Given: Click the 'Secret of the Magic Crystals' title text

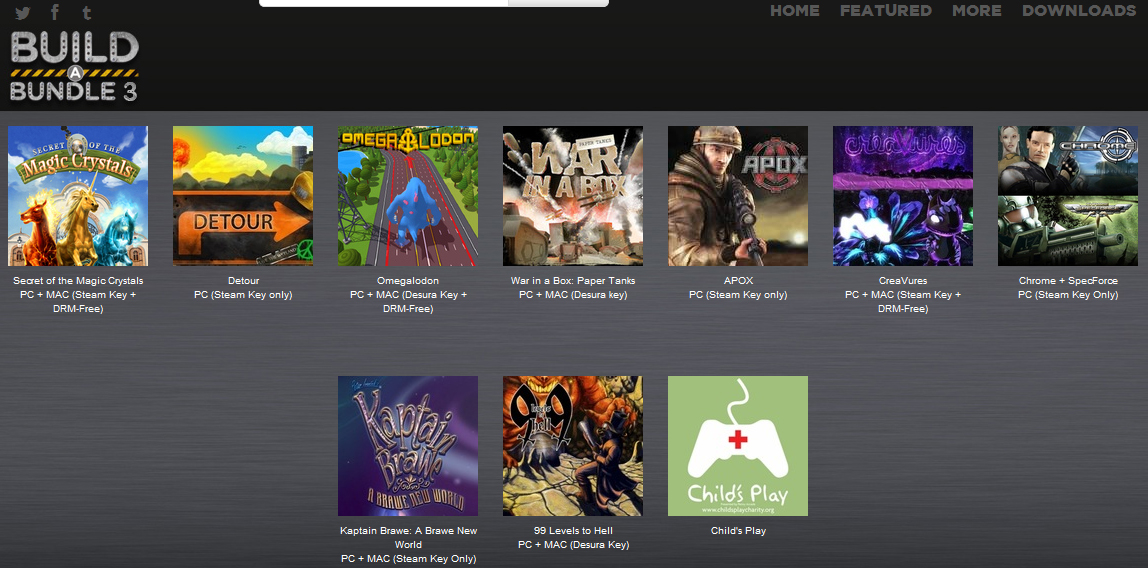Looking at the screenshot, I should (78, 281).
